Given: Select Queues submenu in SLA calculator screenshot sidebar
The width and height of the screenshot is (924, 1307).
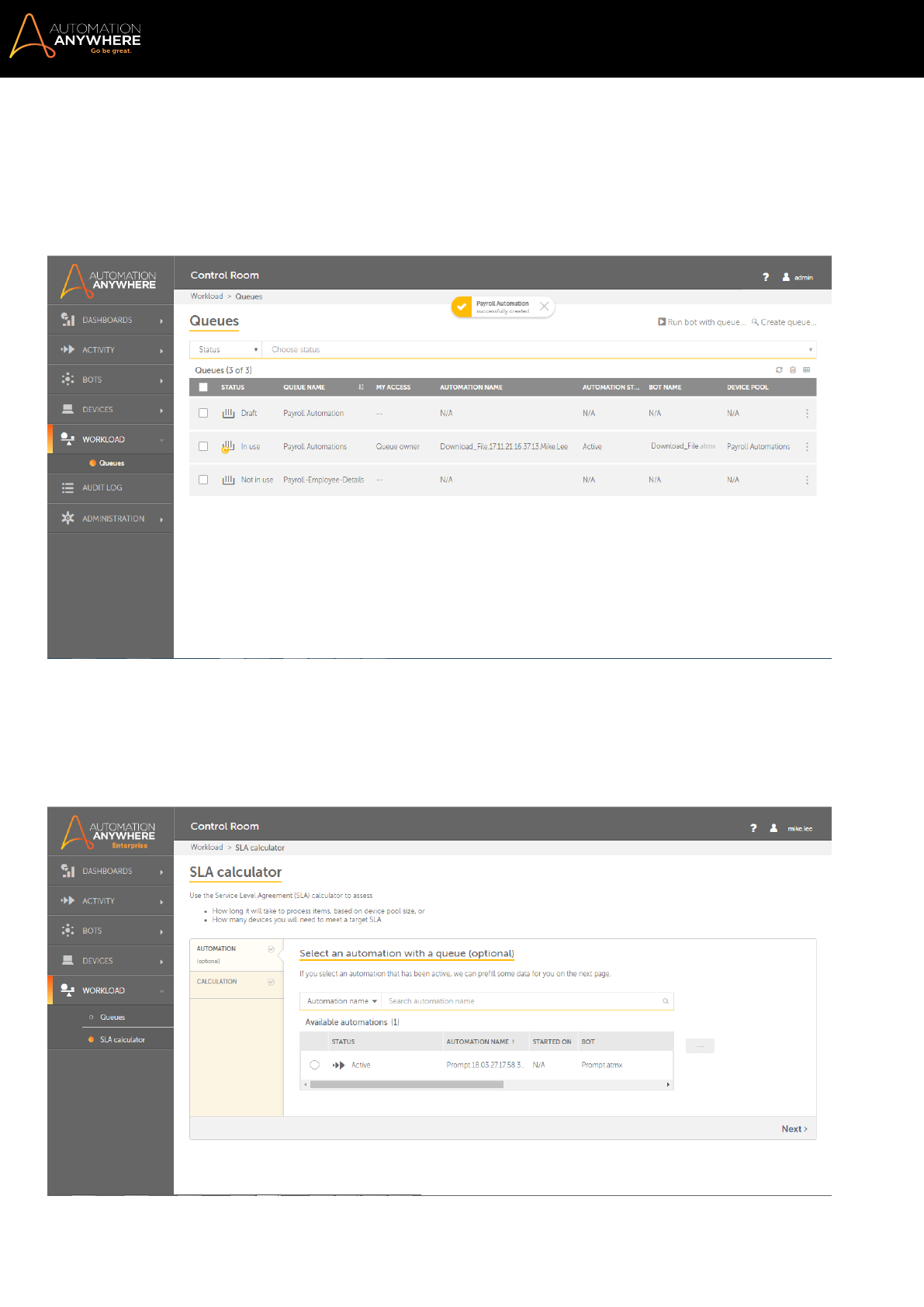Looking at the screenshot, I should [x=112, y=1018].
